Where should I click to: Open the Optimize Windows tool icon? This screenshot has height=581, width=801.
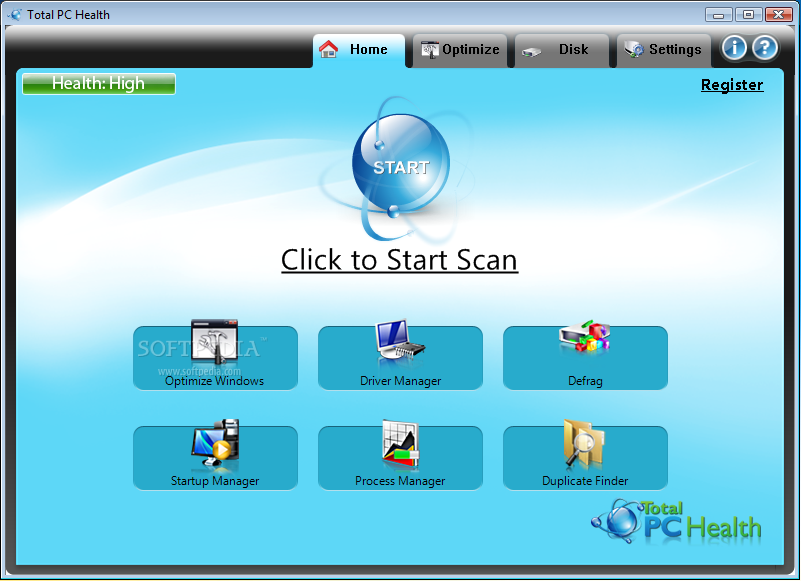pos(215,342)
